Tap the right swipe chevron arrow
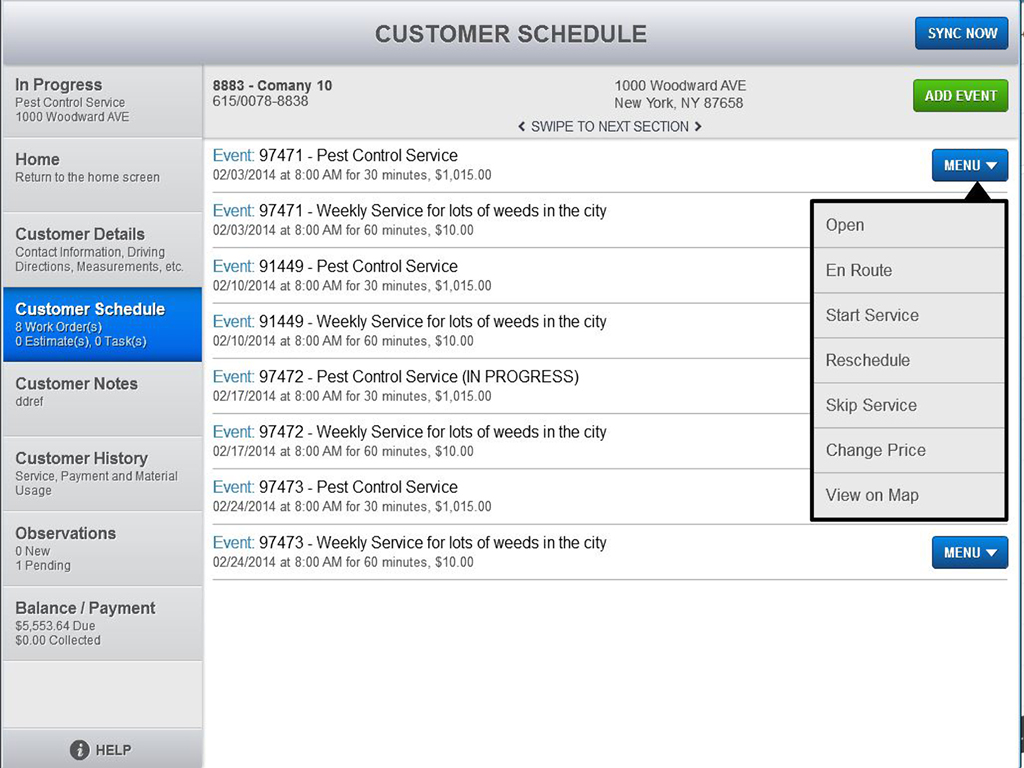1024x768 pixels. [x=698, y=126]
